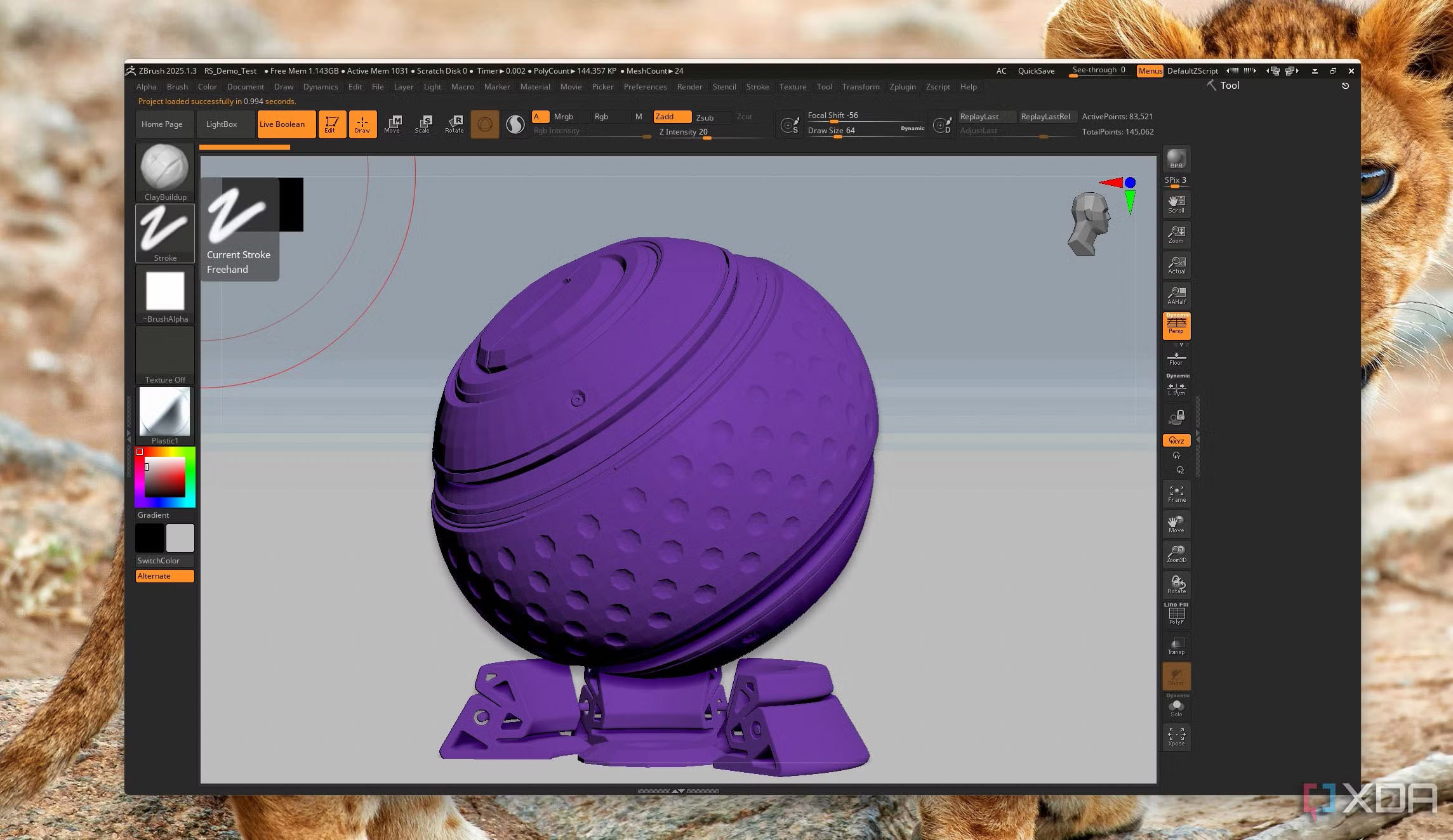Click the Move view button in right shelf
Viewport: 1453px width, 840px height.
pyautogui.click(x=1176, y=524)
